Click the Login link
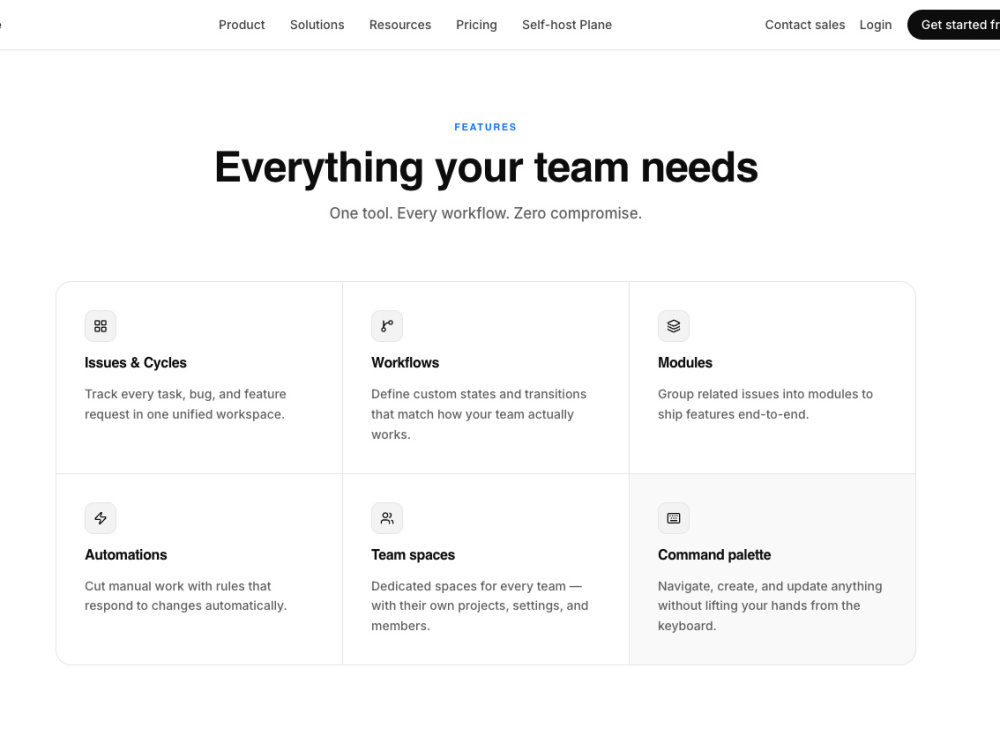The width and height of the screenshot is (1000, 750). click(x=876, y=25)
